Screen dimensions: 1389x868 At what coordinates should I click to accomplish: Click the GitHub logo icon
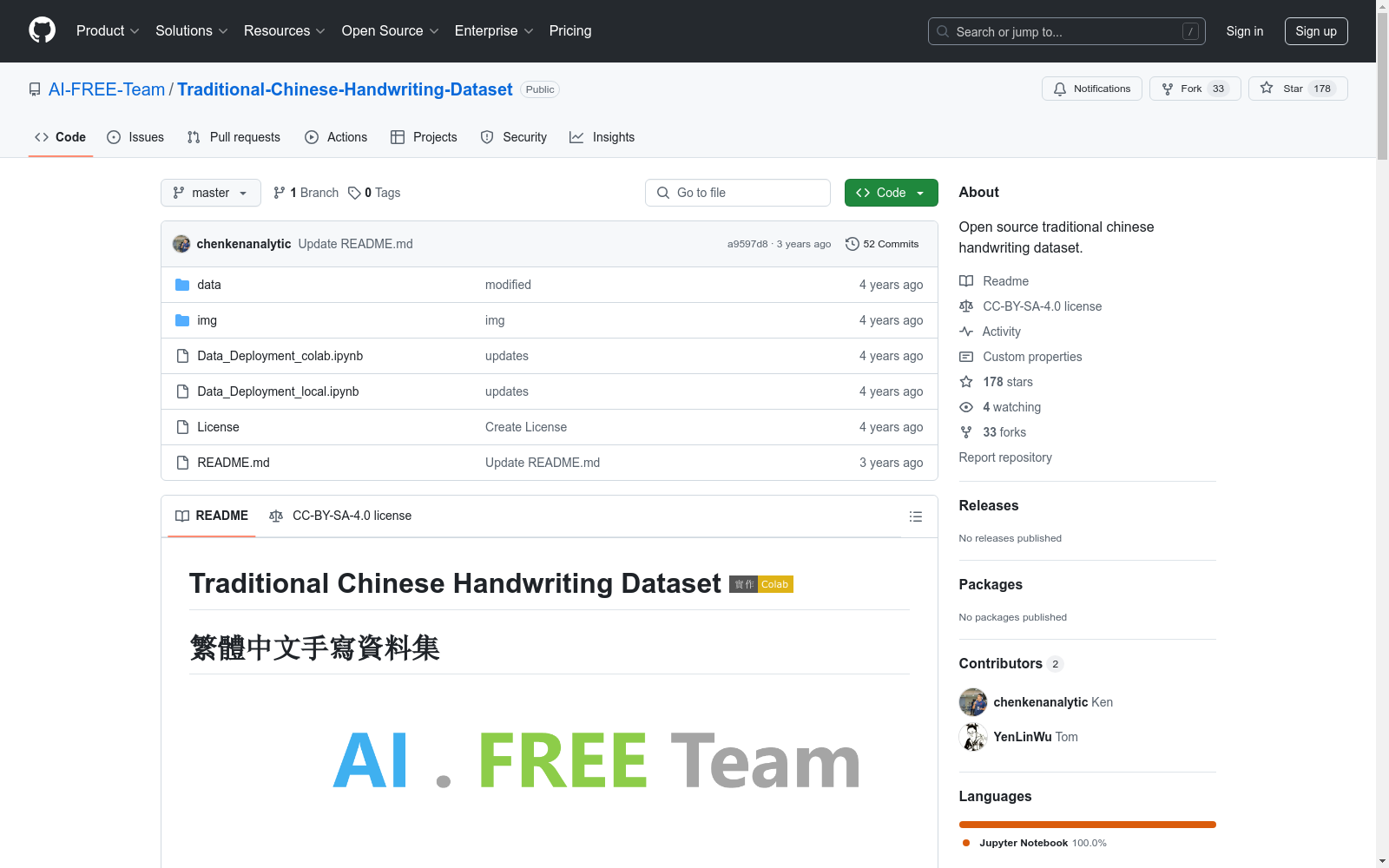point(42,30)
